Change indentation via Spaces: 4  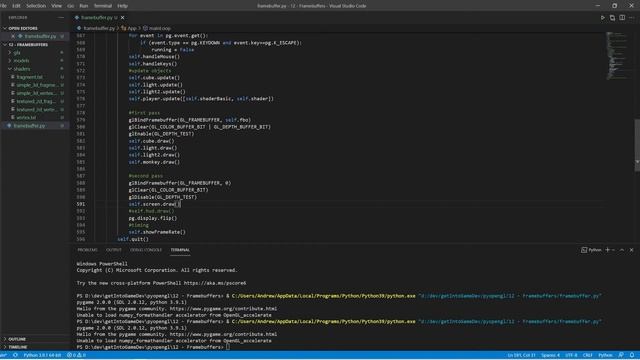click(550, 355)
